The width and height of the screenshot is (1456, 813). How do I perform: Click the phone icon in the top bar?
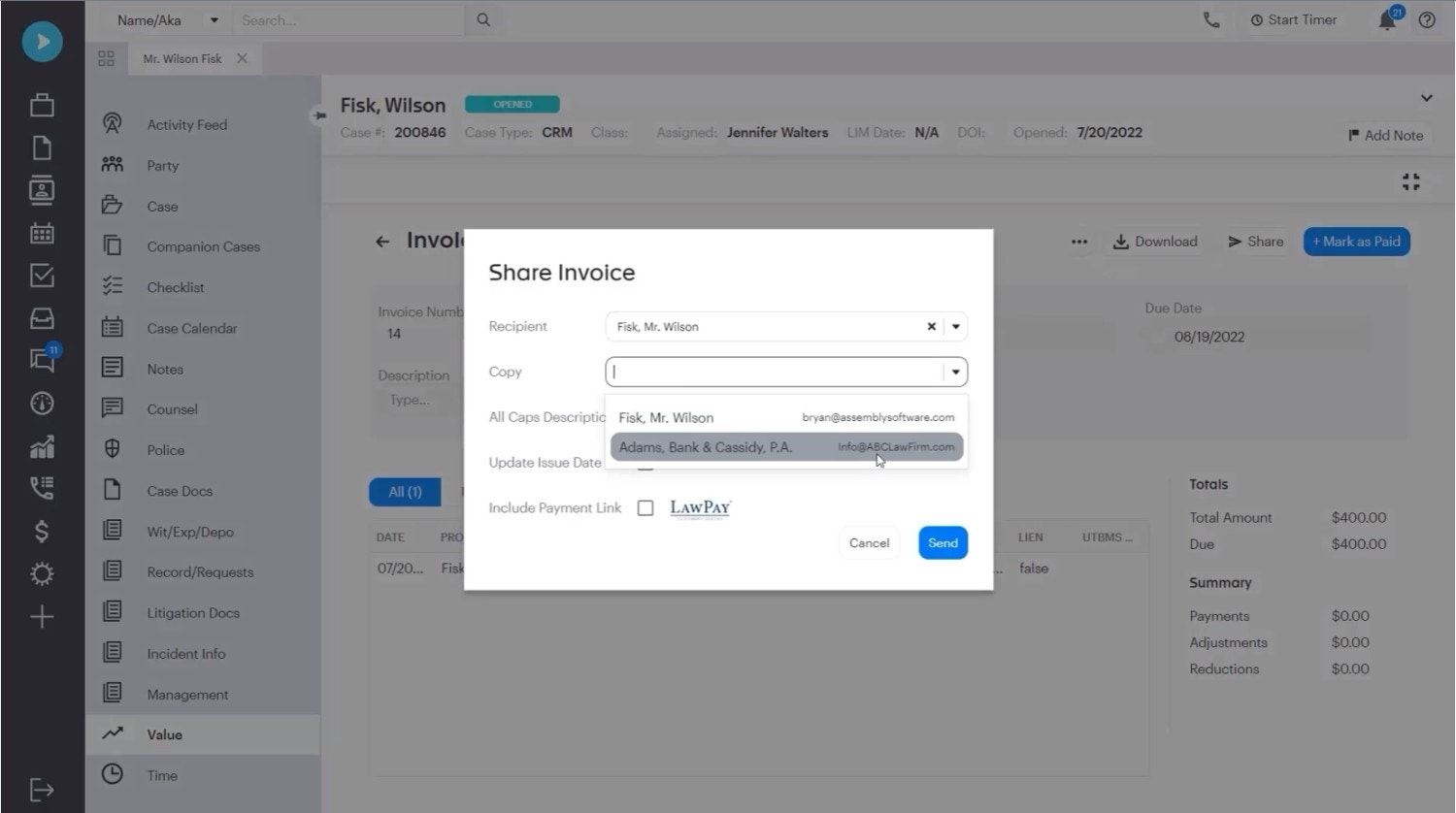tap(1211, 19)
